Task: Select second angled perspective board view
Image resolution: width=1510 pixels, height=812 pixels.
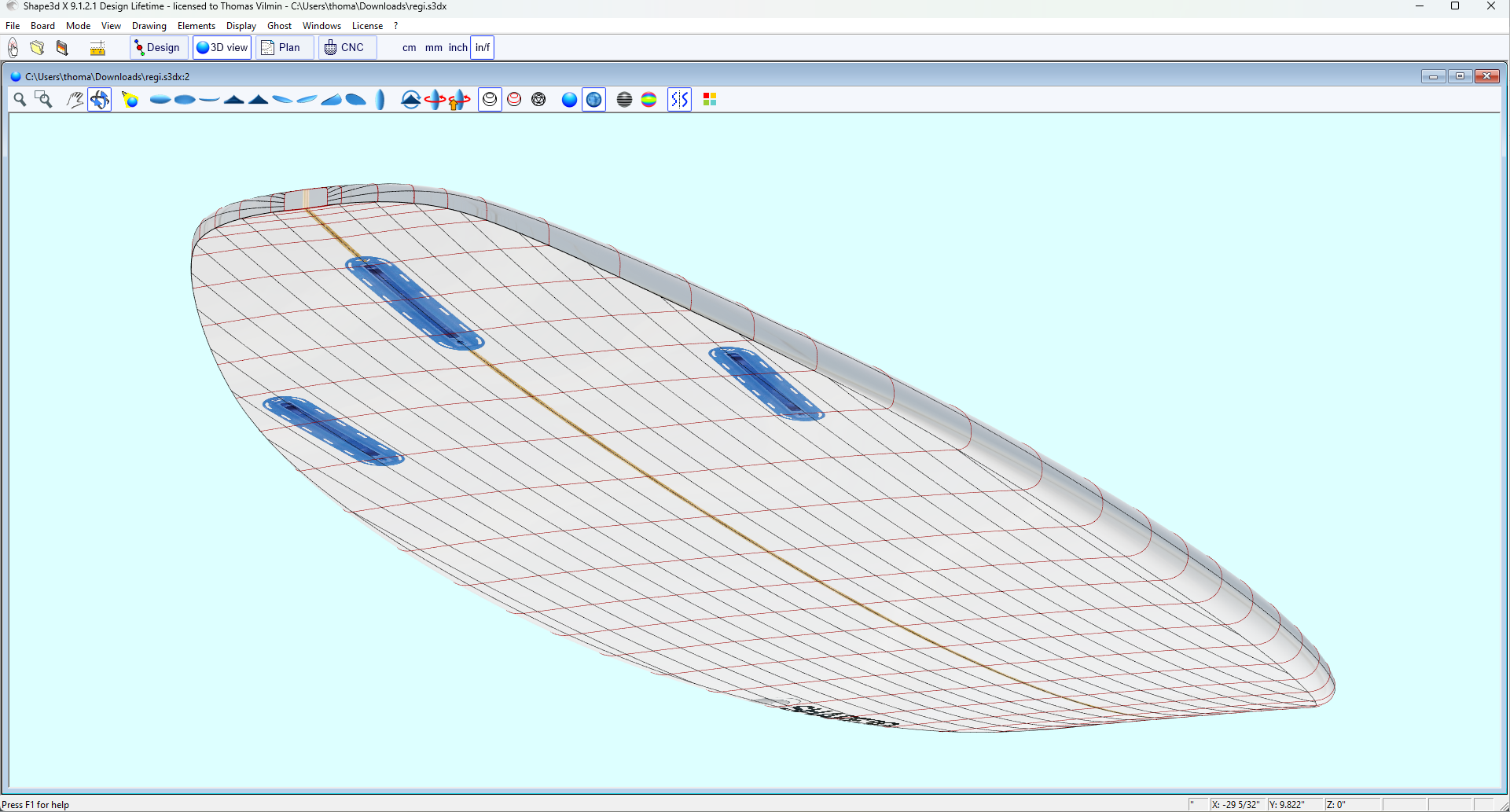Action: click(307, 99)
